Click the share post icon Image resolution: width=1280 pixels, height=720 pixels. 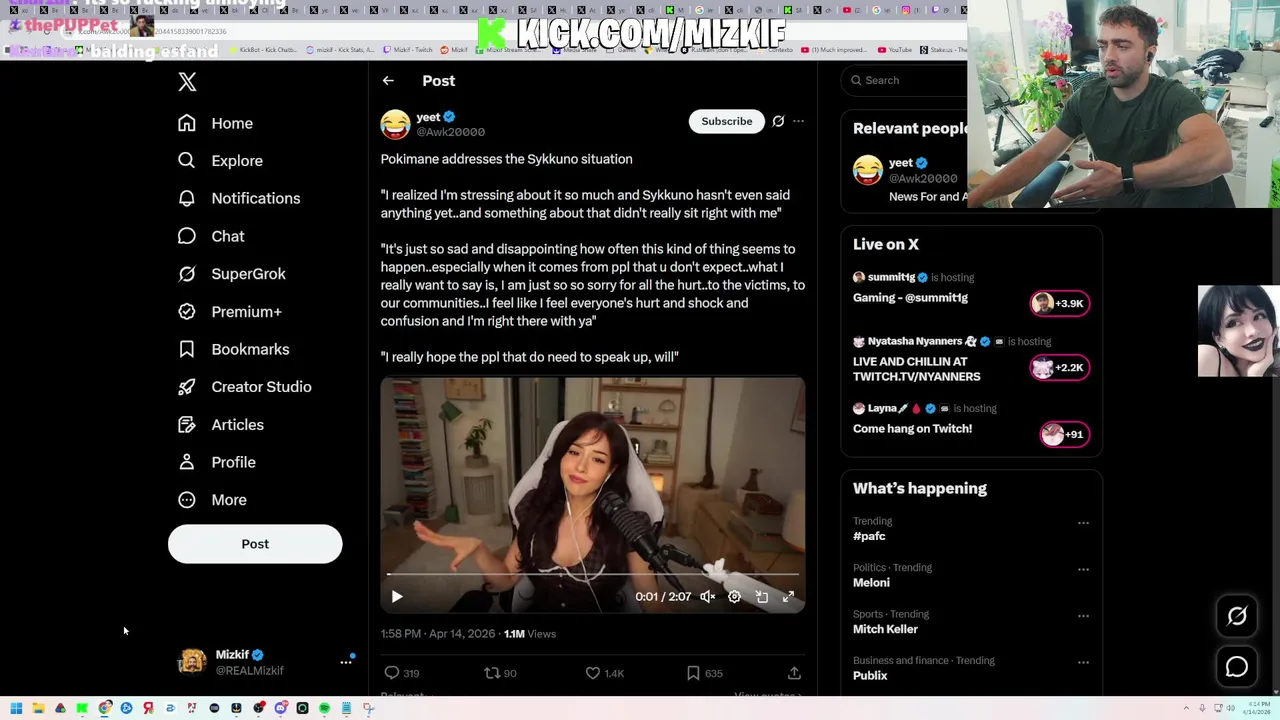coord(794,673)
